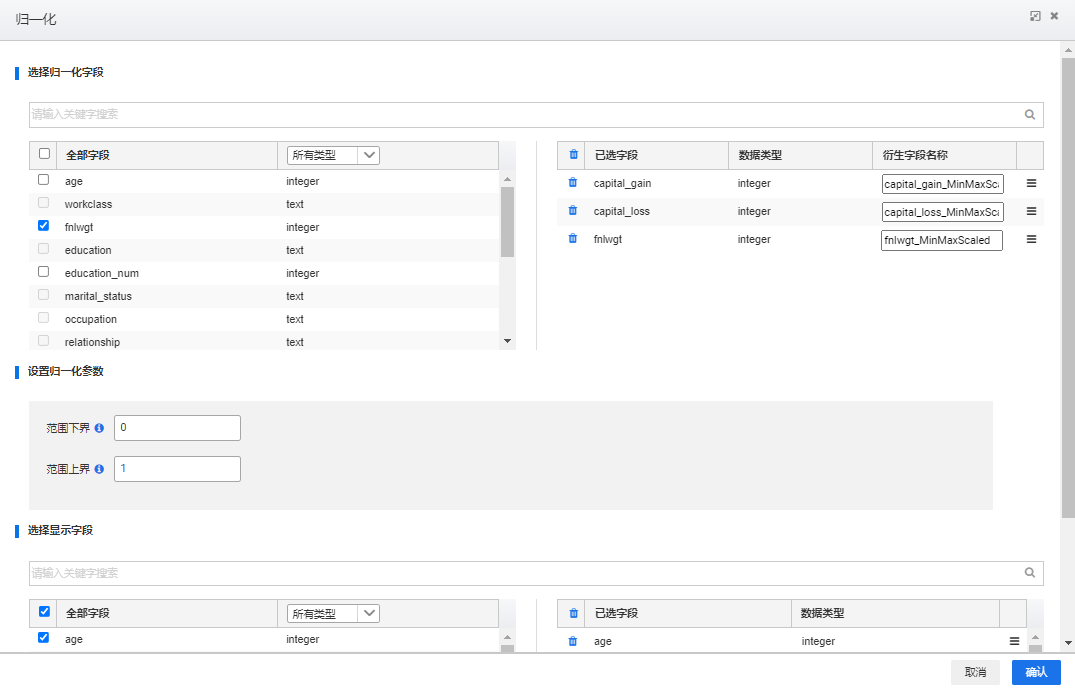Open 所有类型 dropdown in display field list
This screenshot has width=1075, height=691.
[x=333, y=614]
